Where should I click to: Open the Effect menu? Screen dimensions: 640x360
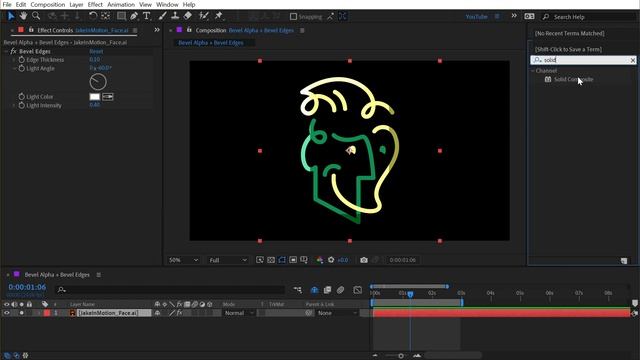[x=95, y=4]
